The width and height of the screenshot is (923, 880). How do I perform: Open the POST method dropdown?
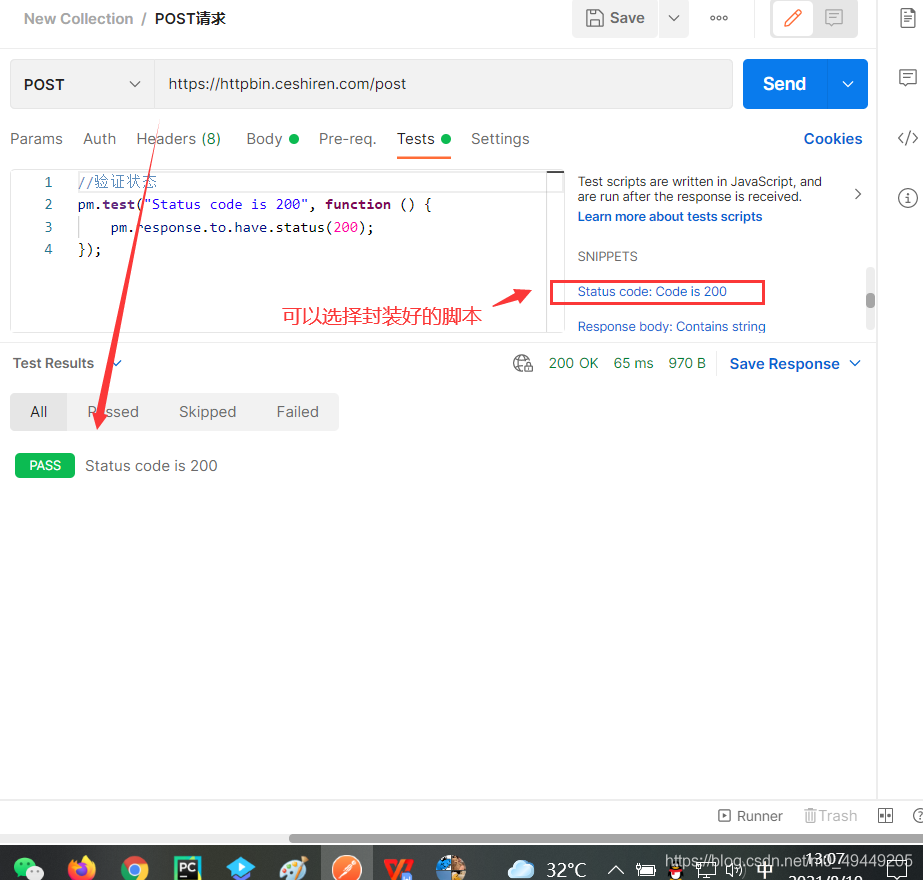(82, 84)
